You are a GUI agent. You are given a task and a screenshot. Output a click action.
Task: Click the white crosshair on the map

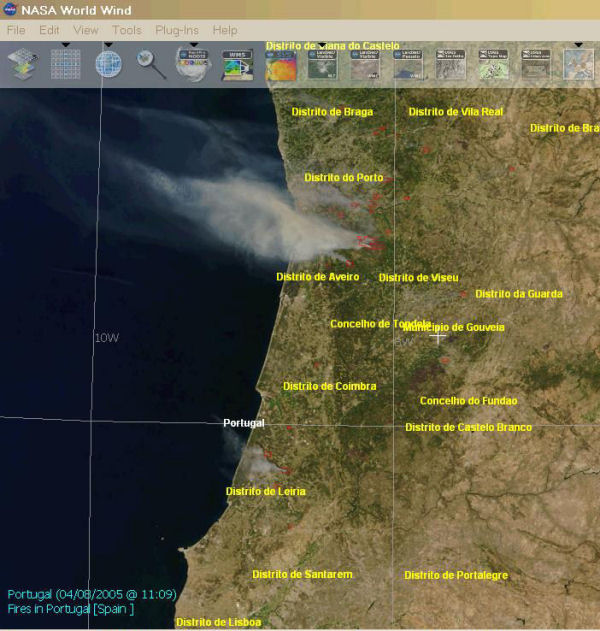tap(437, 336)
